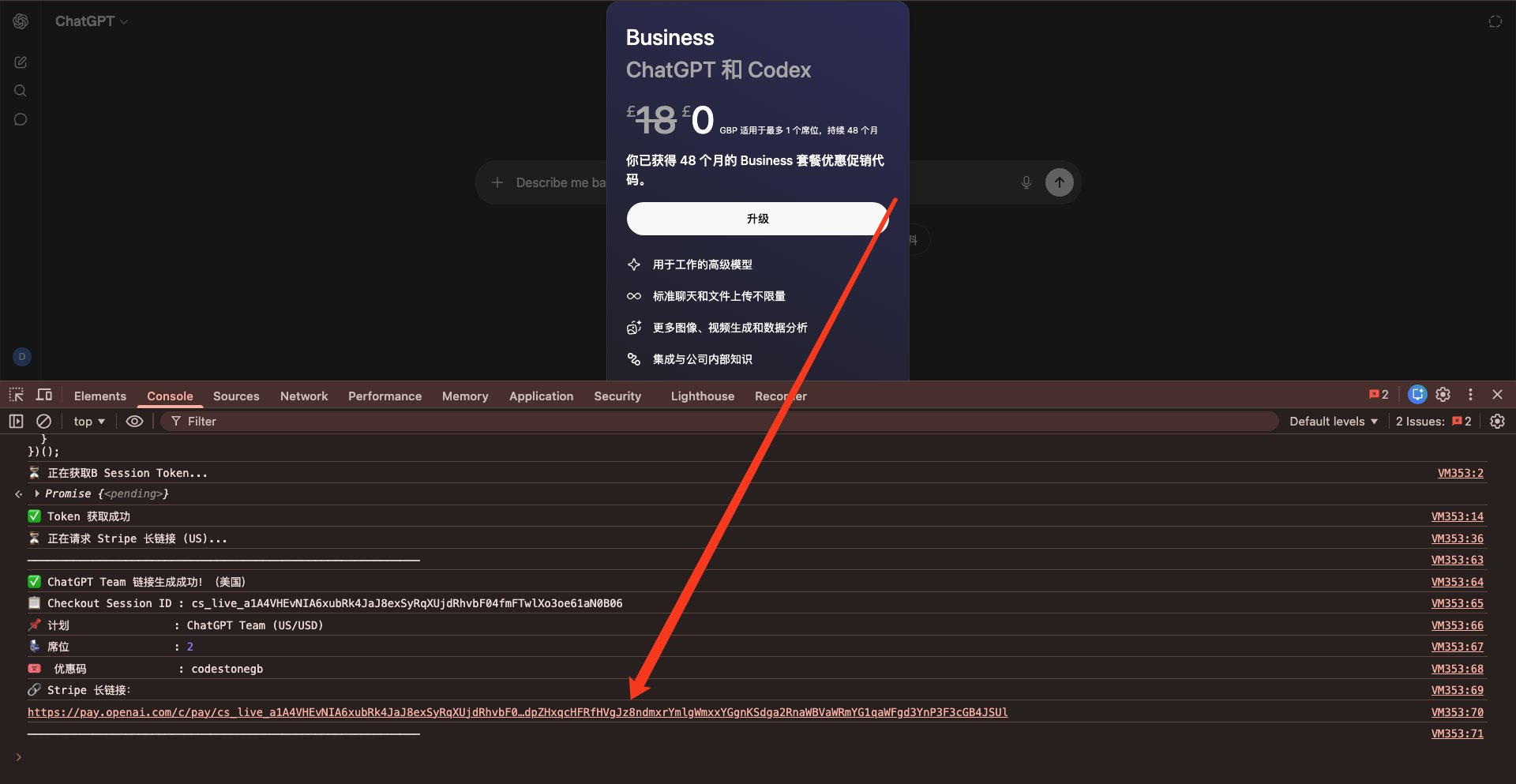Close the DevTools panel
The width and height of the screenshot is (1516, 784).
coord(1497,395)
